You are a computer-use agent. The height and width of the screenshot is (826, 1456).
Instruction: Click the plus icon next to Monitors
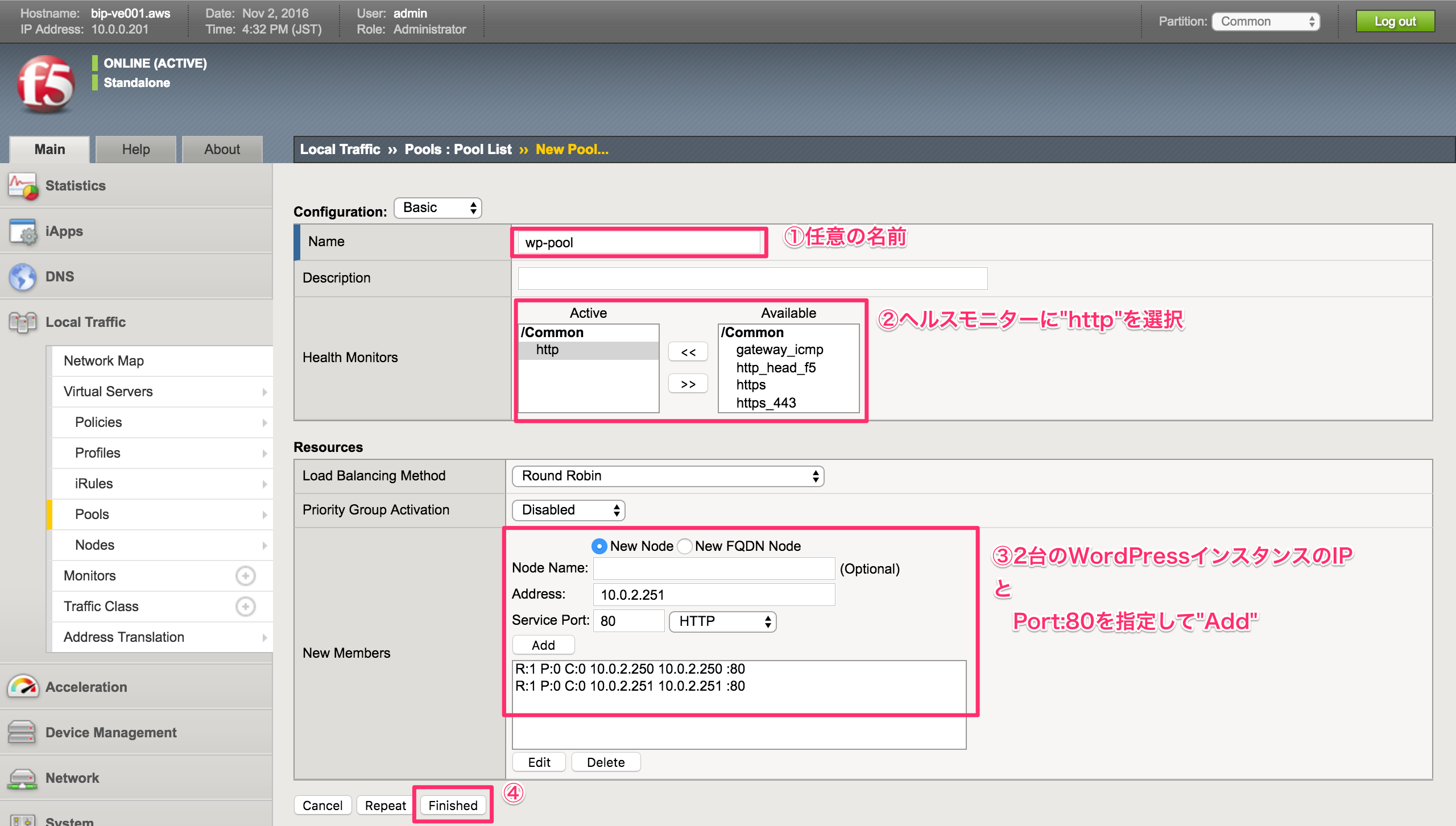(x=246, y=576)
